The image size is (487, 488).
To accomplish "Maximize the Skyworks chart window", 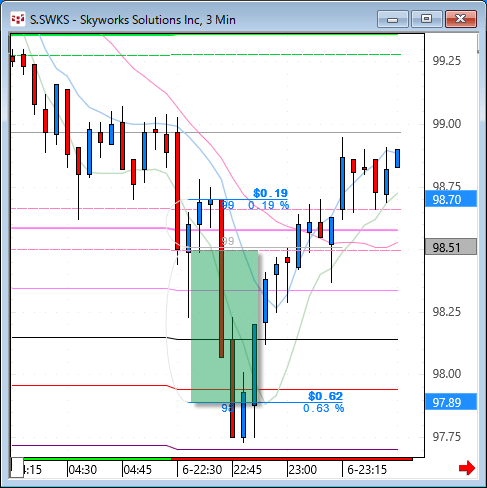I will (426, 19).
